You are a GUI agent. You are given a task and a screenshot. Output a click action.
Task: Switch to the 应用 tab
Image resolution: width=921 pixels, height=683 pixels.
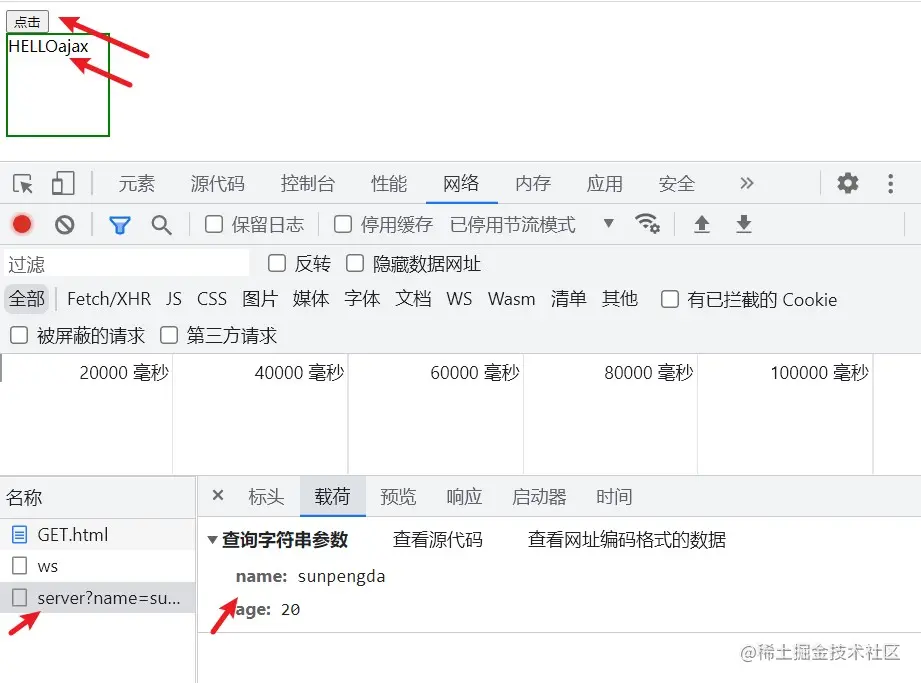(604, 184)
